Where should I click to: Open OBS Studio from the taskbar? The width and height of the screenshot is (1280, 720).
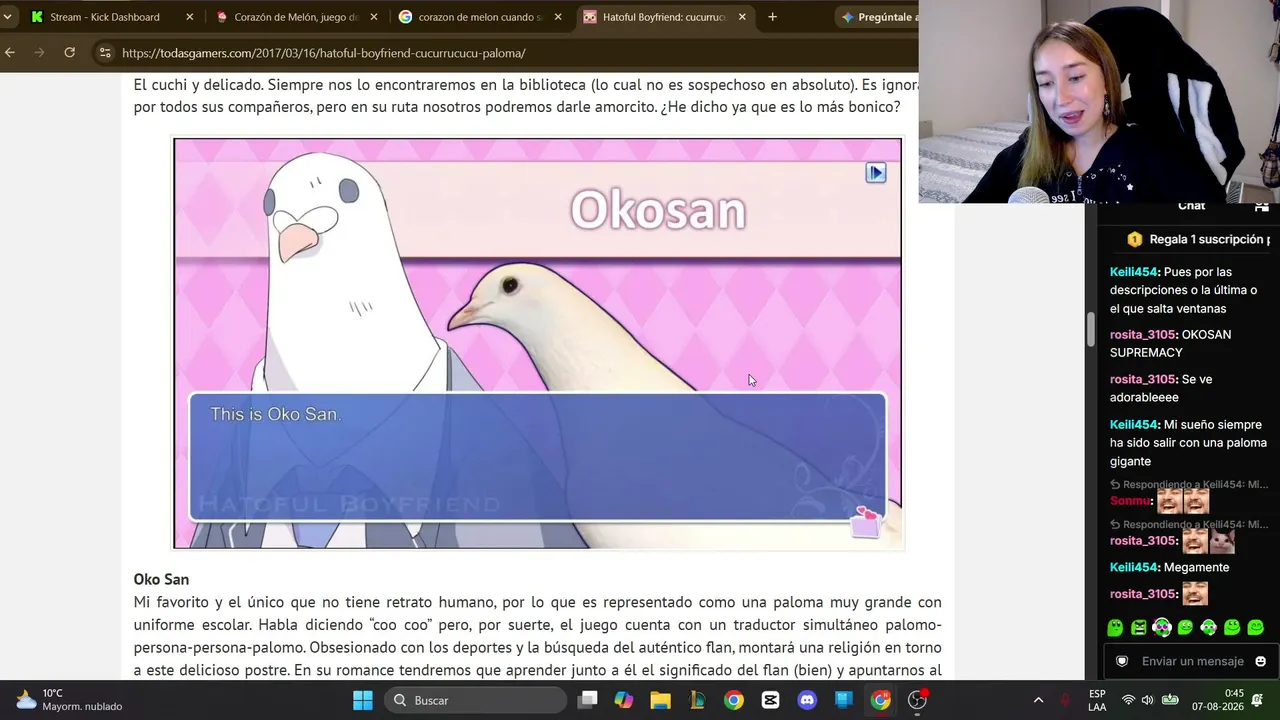pos(917,700)
